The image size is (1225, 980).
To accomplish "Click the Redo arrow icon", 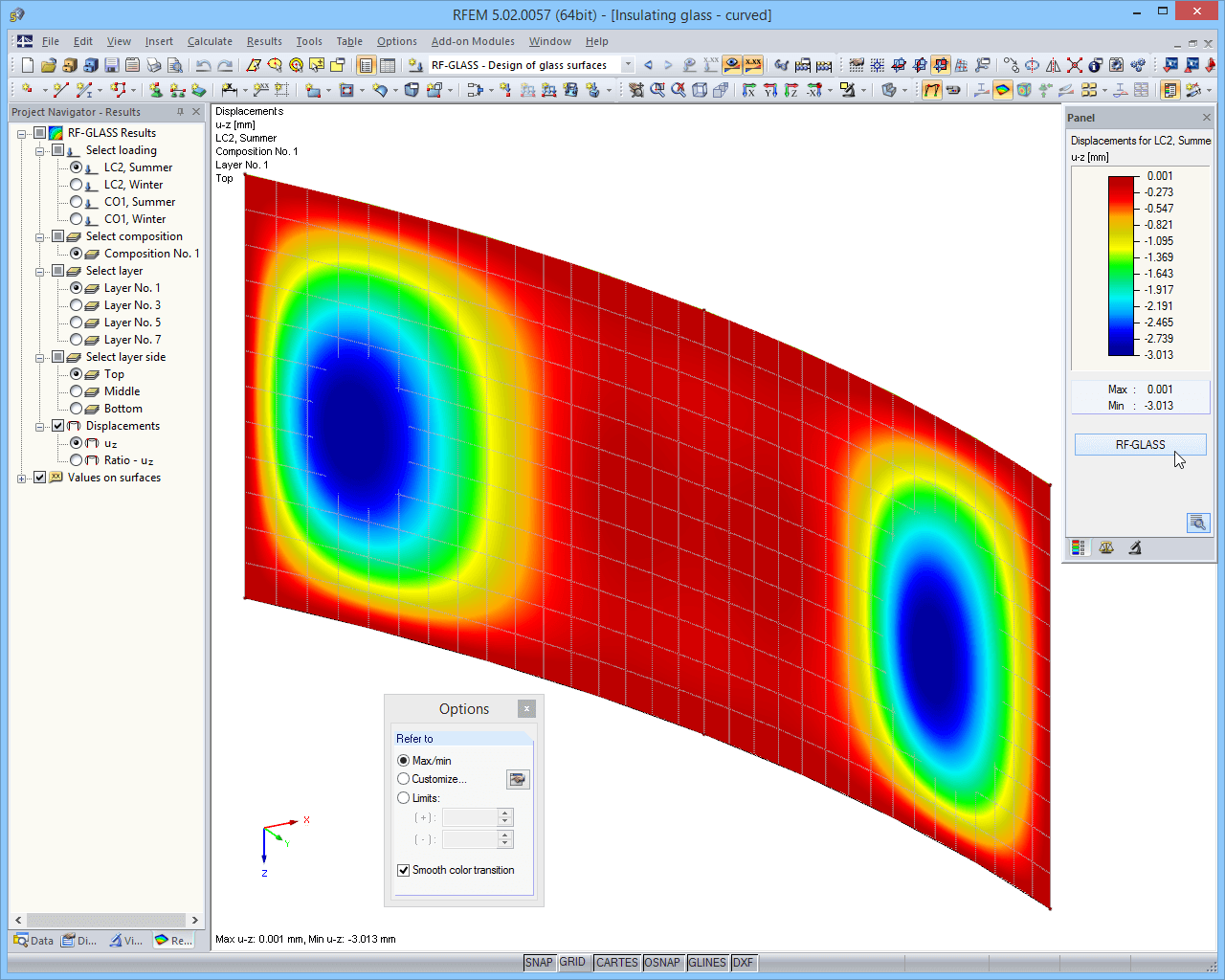I will point(225,65).
